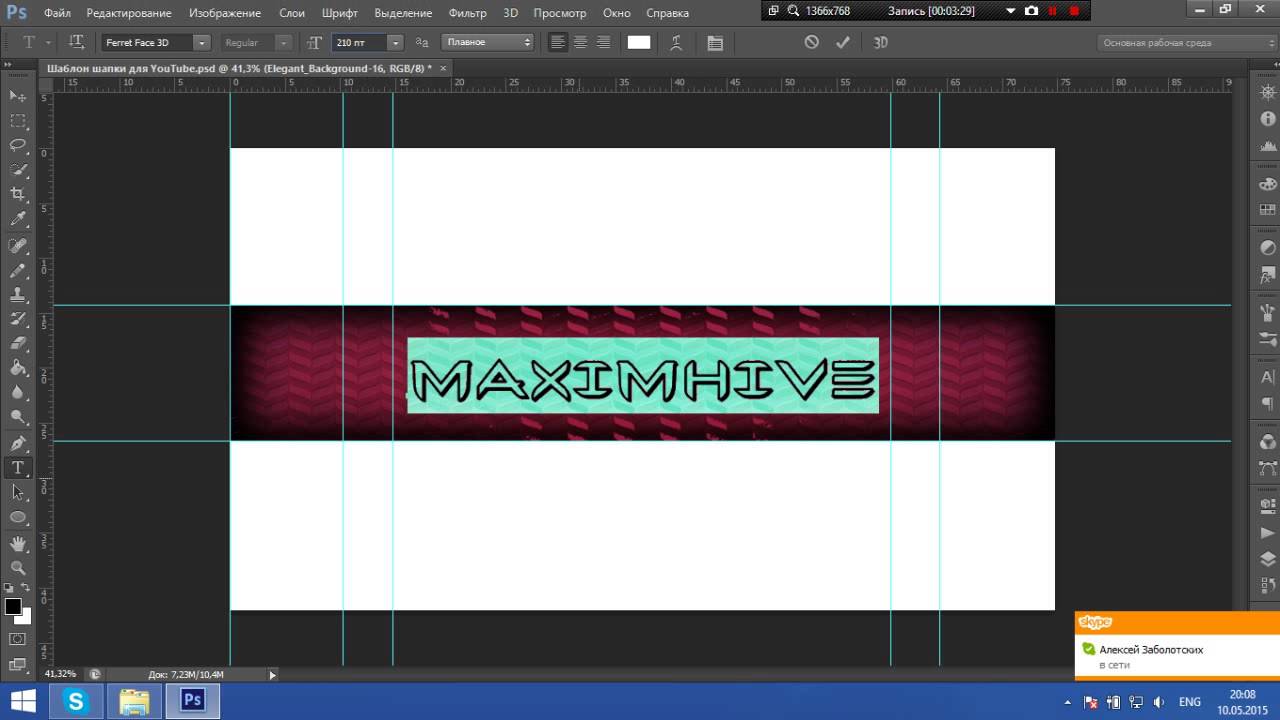This screenshot has width=1280, height=720.
Task: Select the Brush tool
Action: point(18,270)
